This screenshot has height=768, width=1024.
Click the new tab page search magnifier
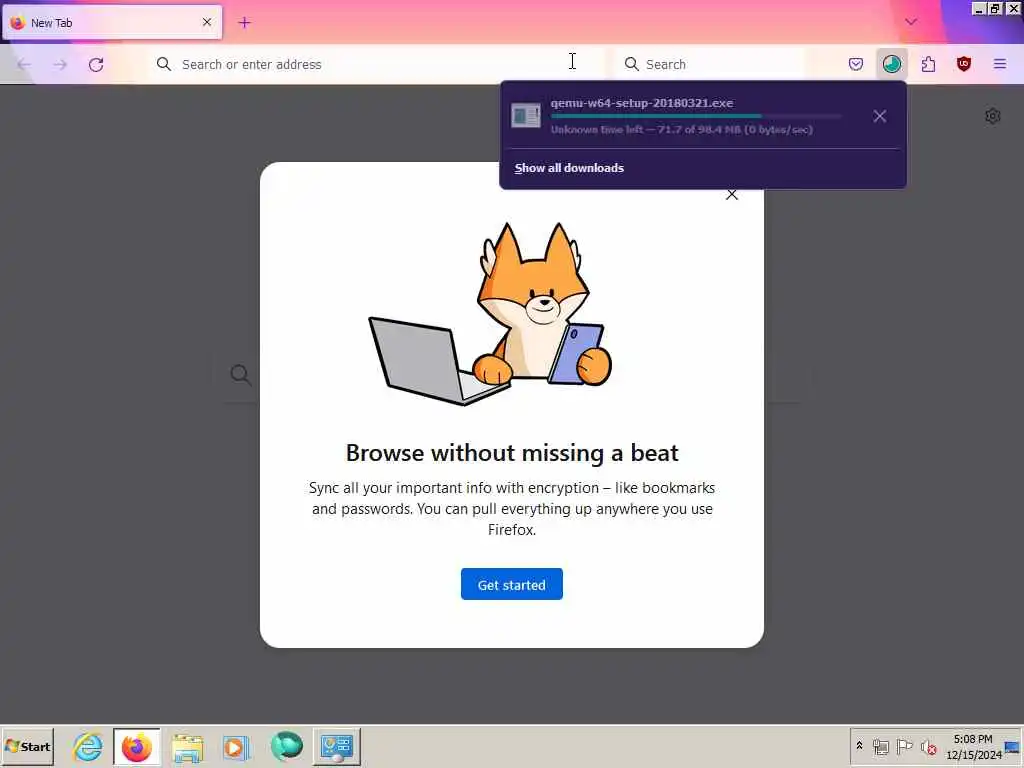click(x=240, y=375)
